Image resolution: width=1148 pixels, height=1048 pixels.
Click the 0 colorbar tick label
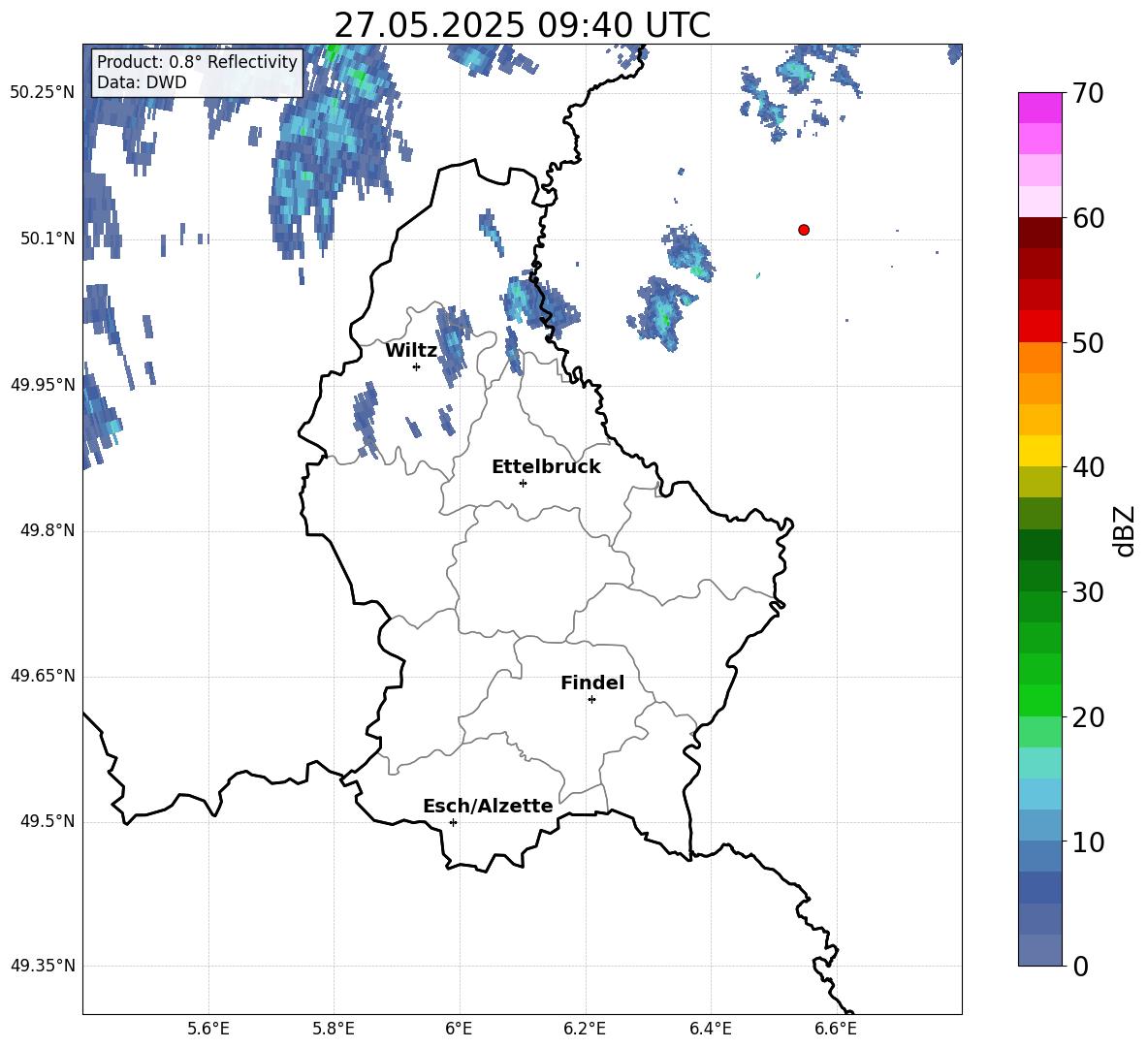tap(1080, 966)
